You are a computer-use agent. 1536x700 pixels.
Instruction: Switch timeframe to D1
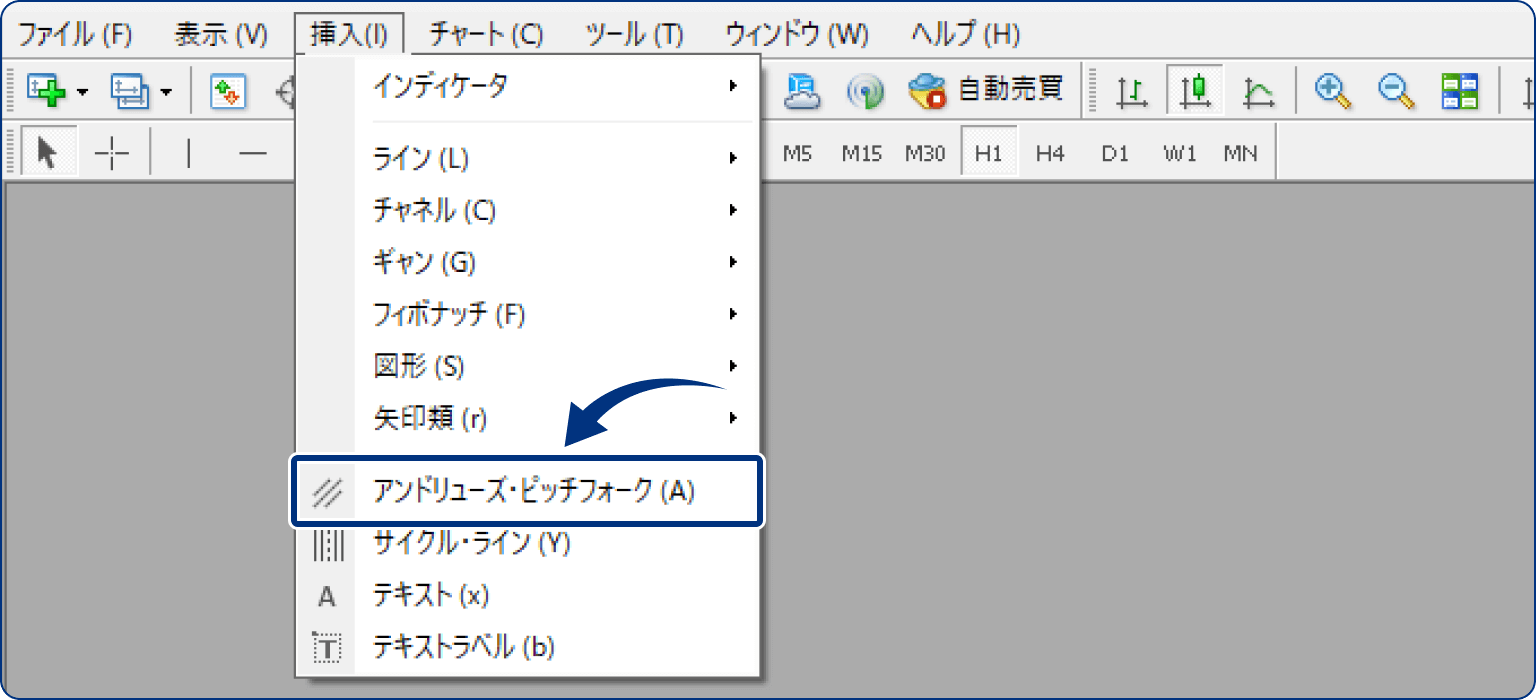click(1114, 152)
